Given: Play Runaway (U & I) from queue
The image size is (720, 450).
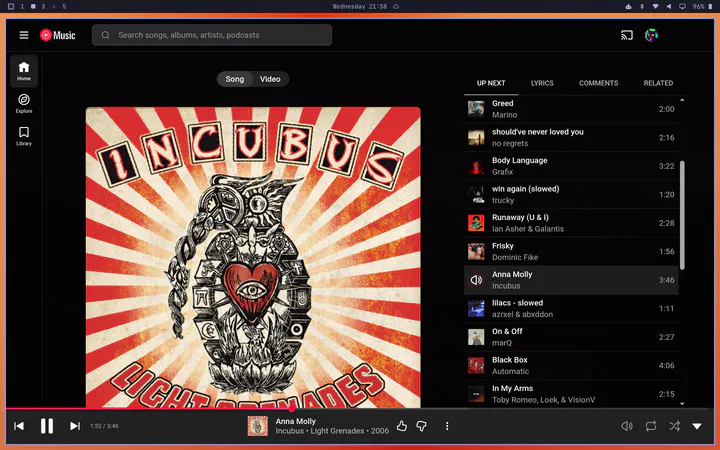Looking at the screenshot, I should [x=571, y=223].
